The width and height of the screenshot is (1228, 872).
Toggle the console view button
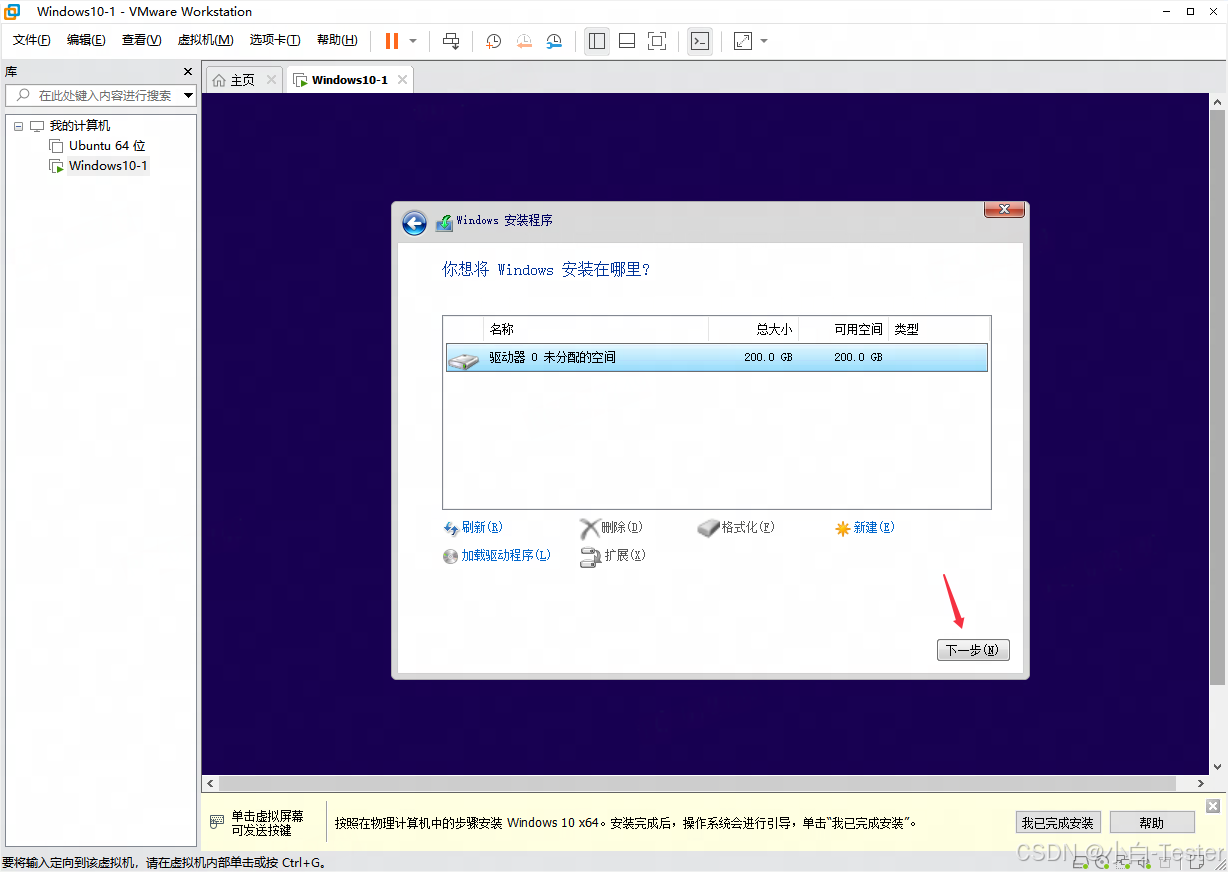700,41
